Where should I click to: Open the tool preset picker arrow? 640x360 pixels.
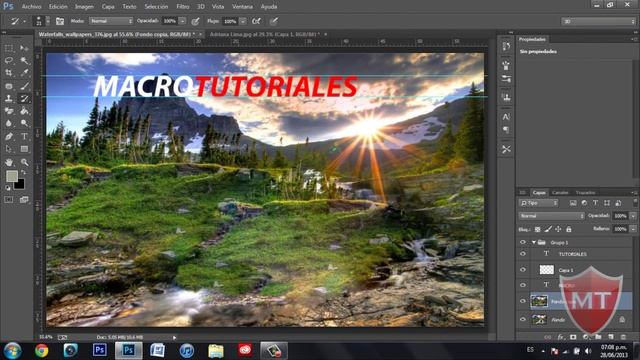click(24, 21)
